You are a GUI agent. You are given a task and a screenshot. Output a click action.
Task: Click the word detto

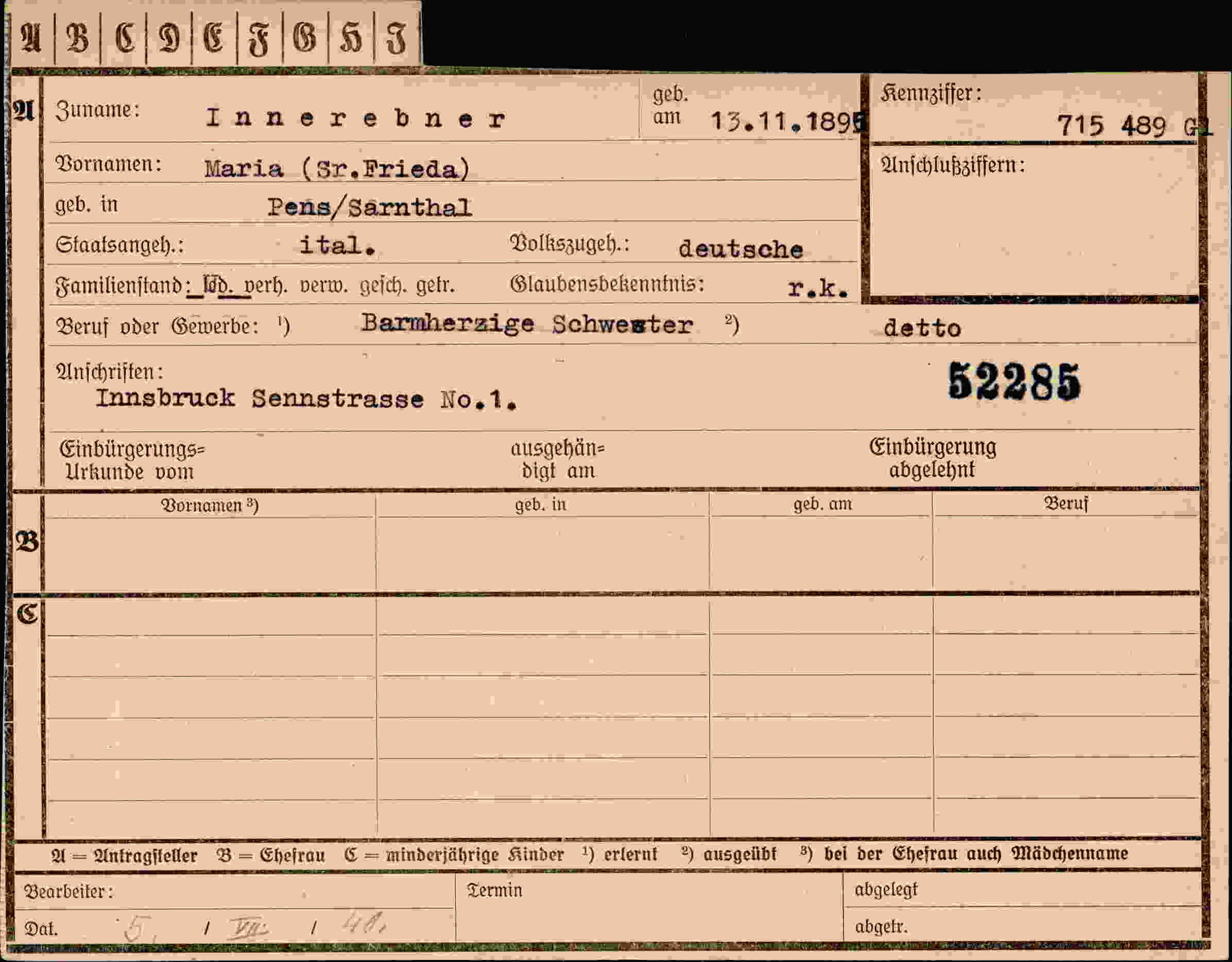tap(922, 328)
